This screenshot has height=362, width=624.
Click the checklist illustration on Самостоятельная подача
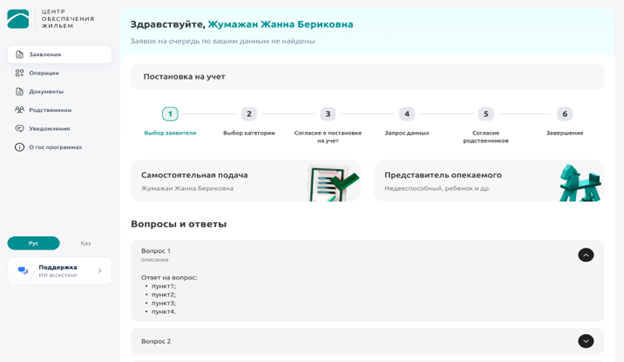click(x=333, y=184)
